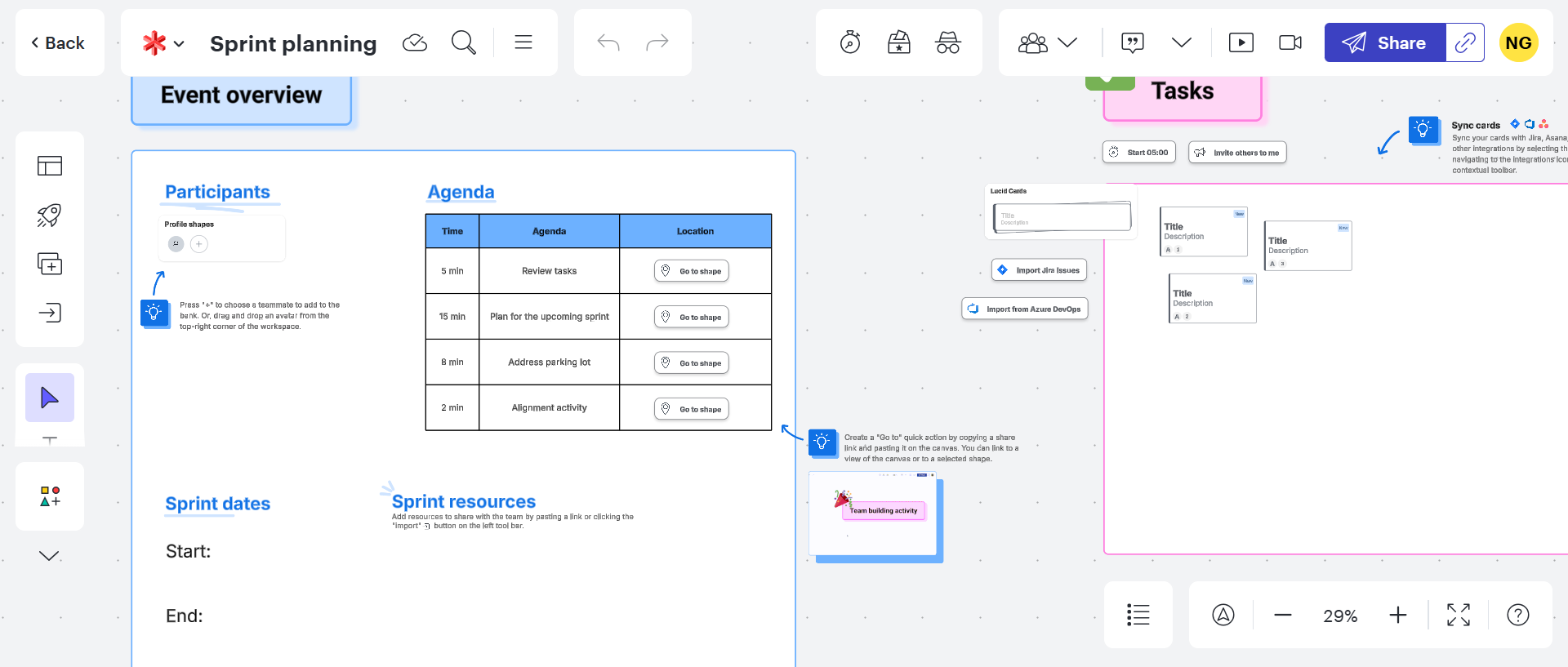The width and height of the screenshot is (1568, 667).
Task: Start a video call camera icon
Action: tap(1290, 42)
